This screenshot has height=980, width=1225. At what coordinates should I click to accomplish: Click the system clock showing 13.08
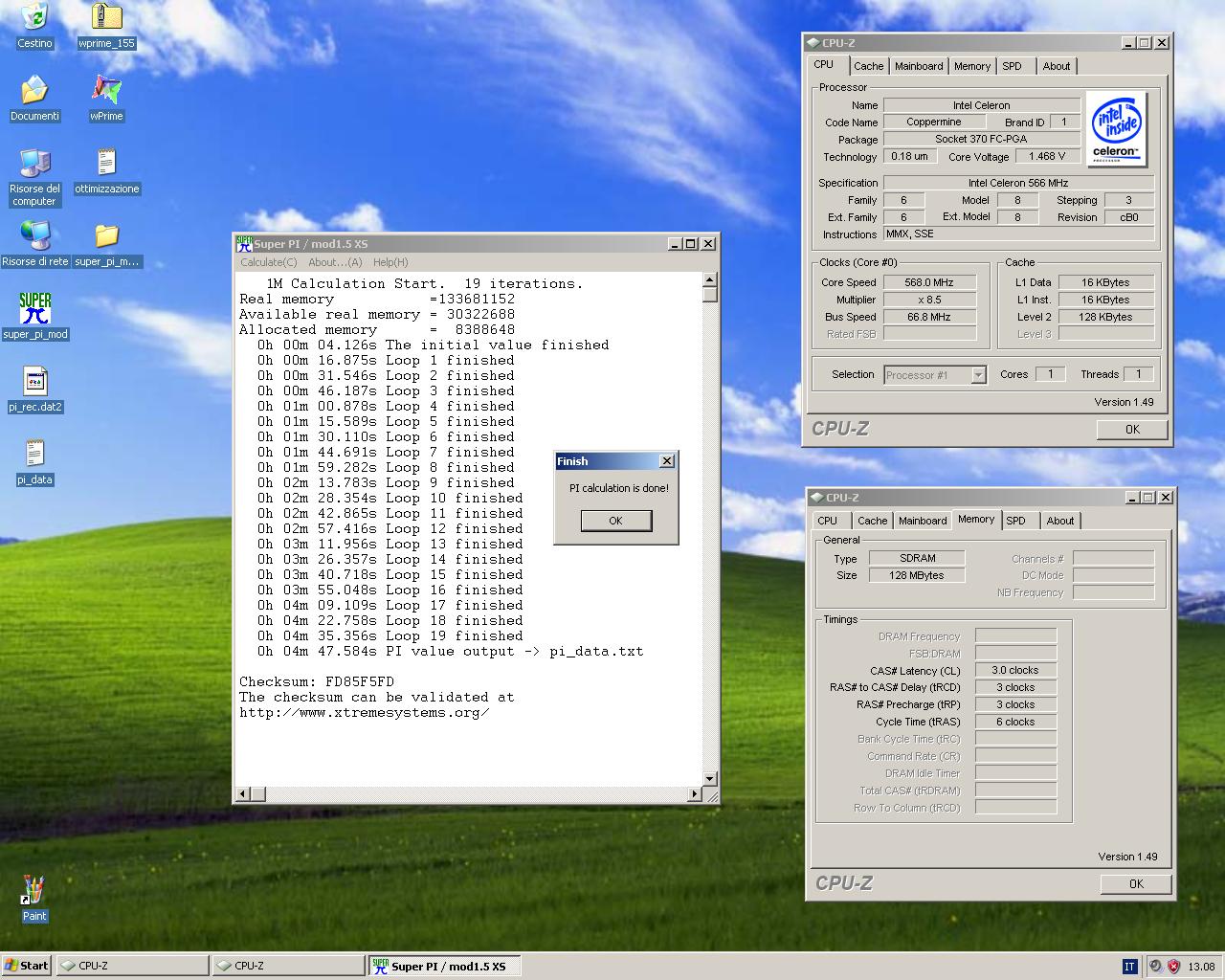1202,967
